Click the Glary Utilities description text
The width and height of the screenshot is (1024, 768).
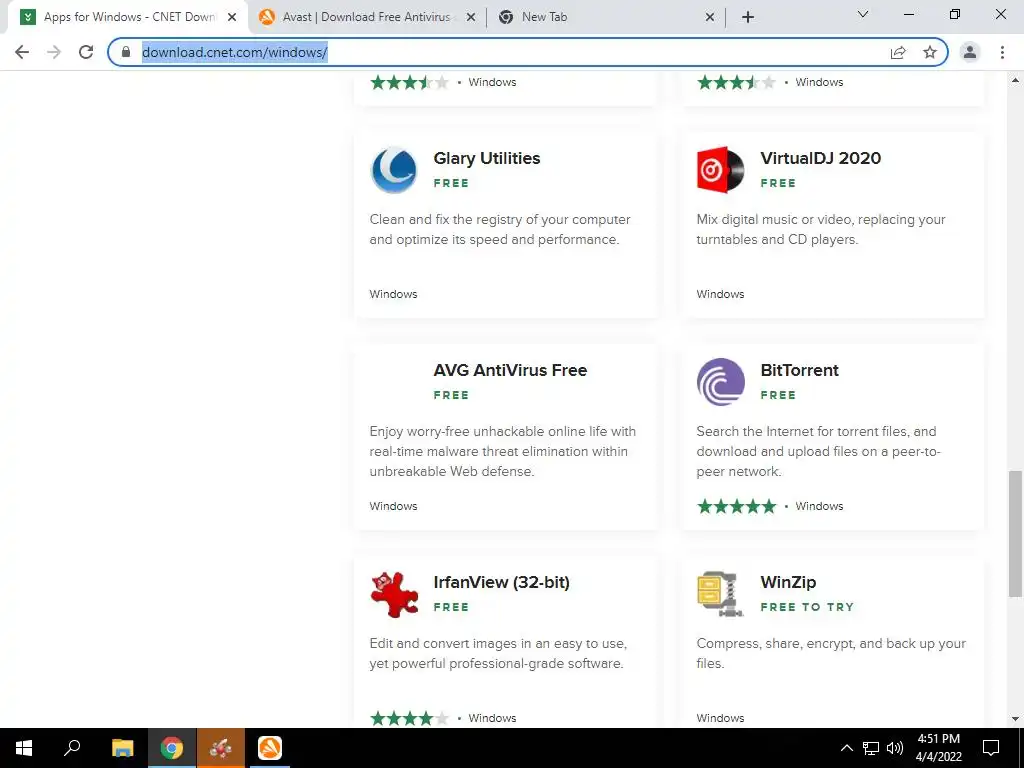click(500, 229)
